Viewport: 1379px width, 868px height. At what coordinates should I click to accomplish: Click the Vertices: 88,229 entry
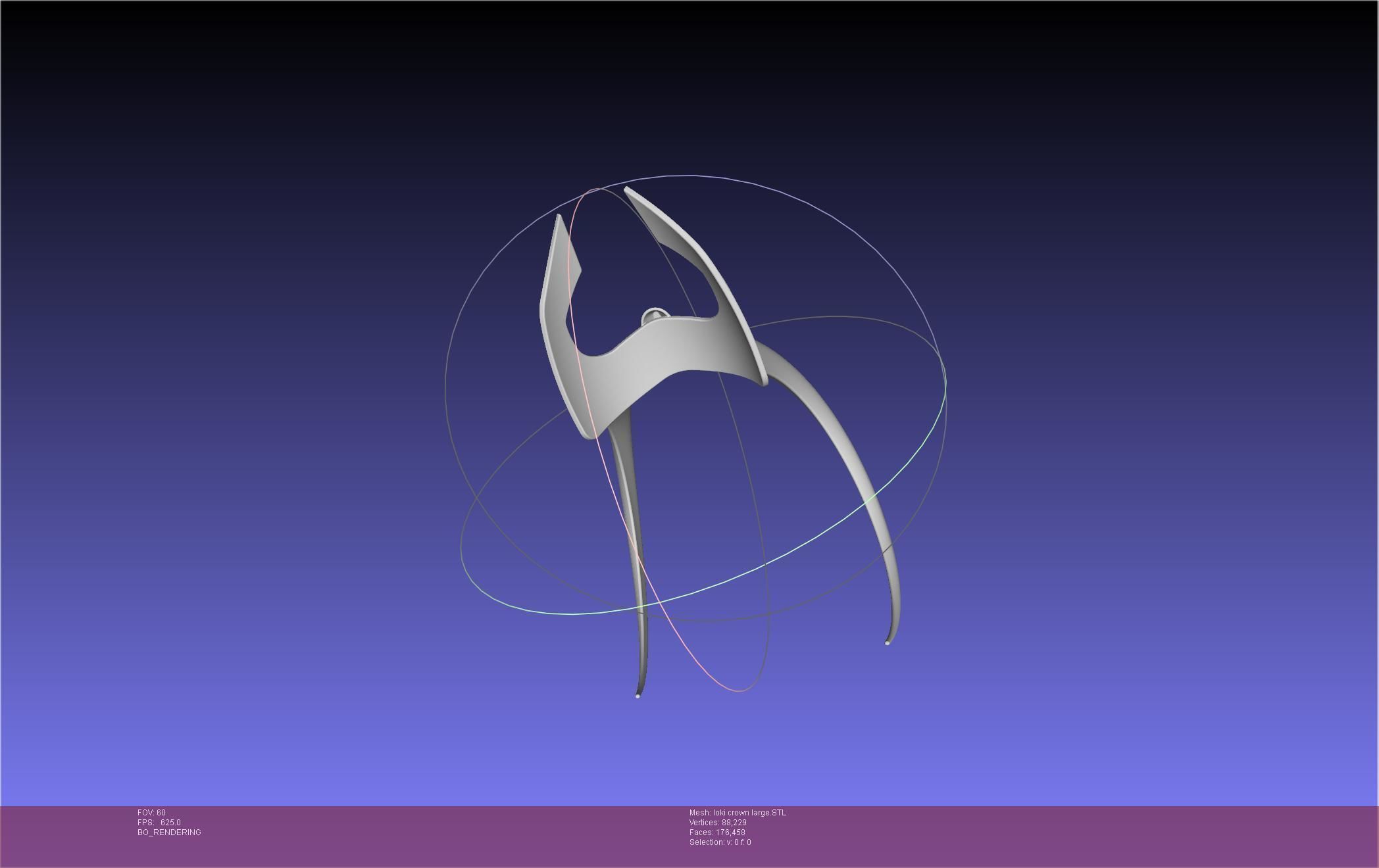pyautogui.click(x=718, y=823)
